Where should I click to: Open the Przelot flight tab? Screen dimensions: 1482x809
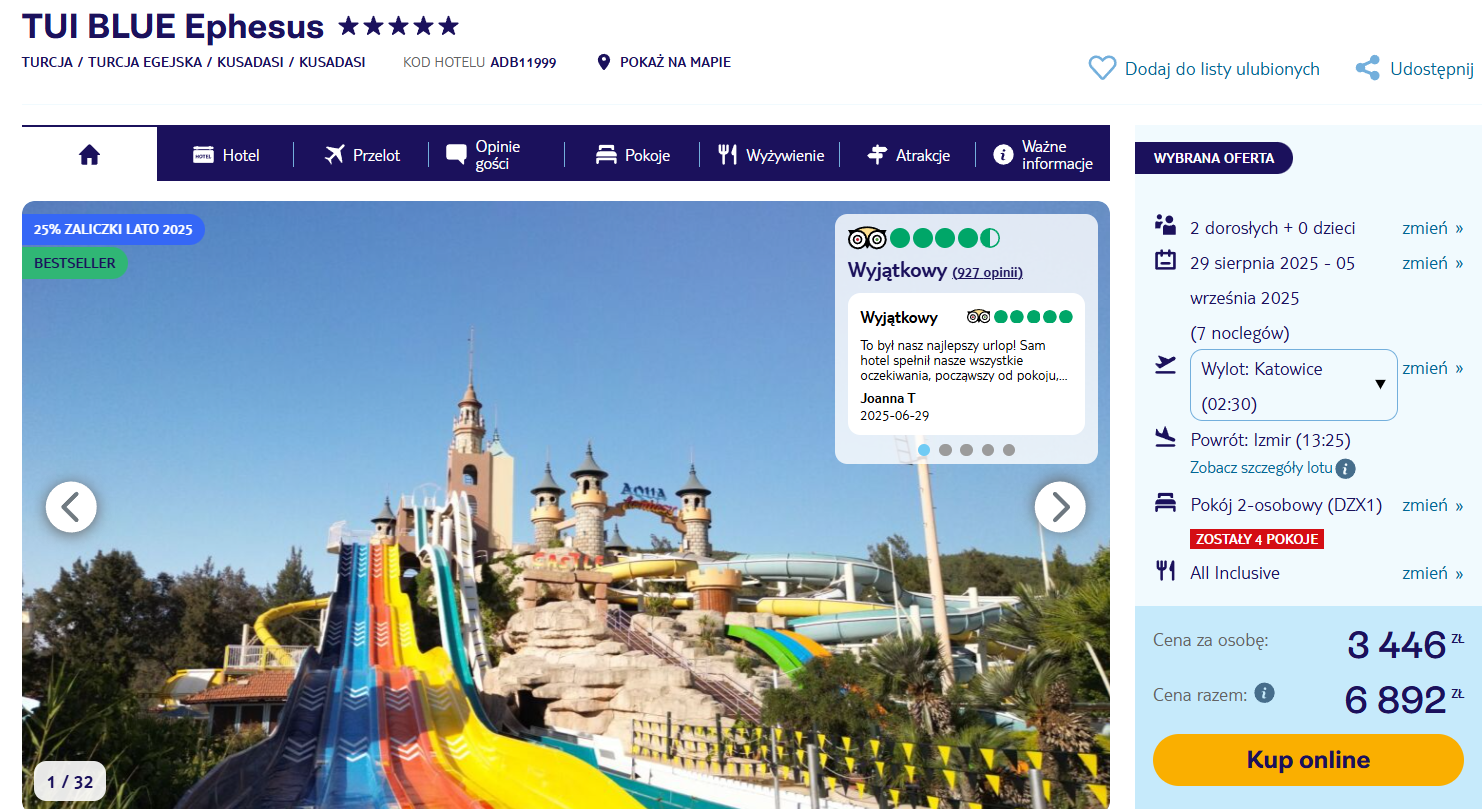point(362,155)
